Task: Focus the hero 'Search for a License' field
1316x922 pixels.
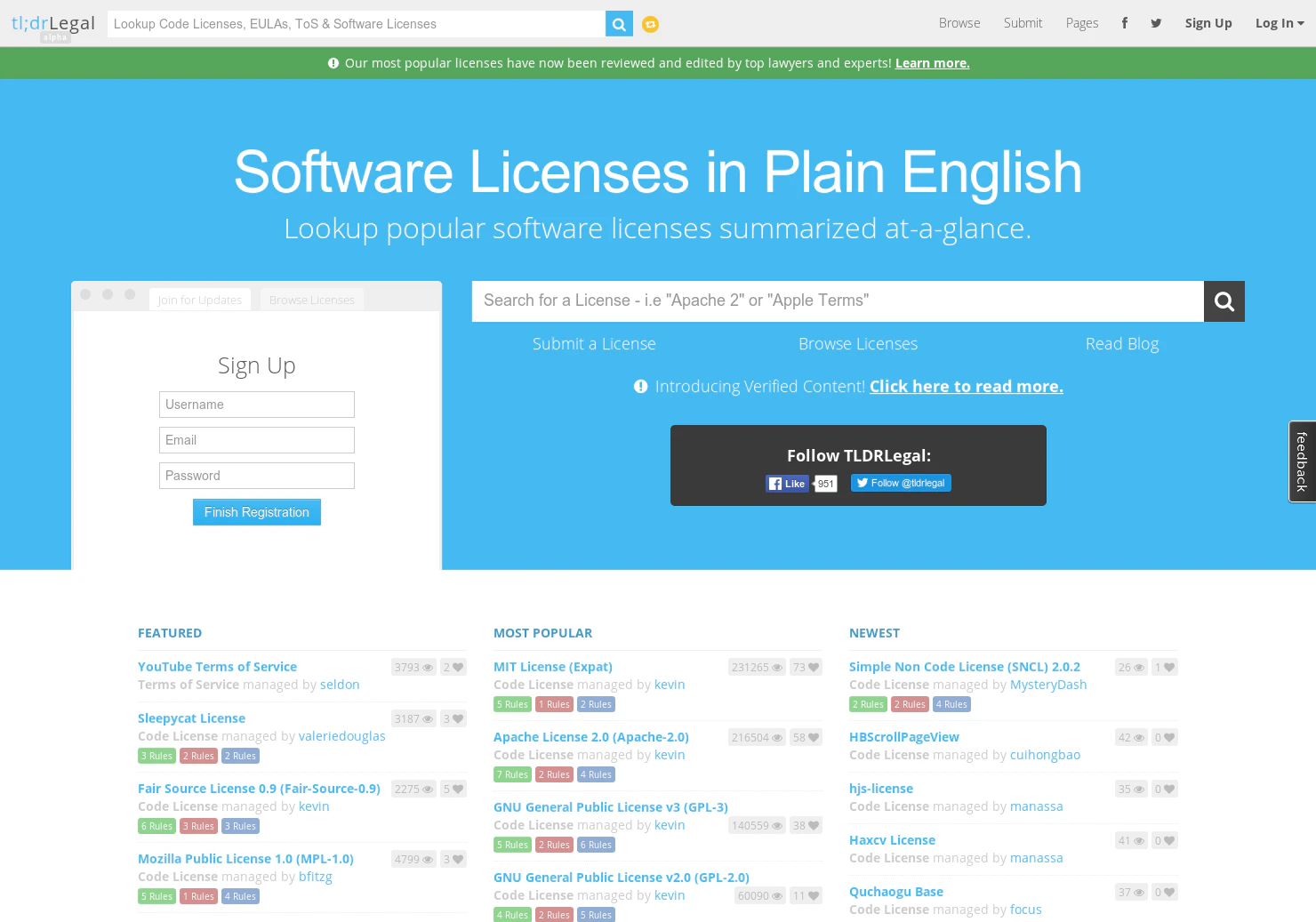Action: pos(838,301)
